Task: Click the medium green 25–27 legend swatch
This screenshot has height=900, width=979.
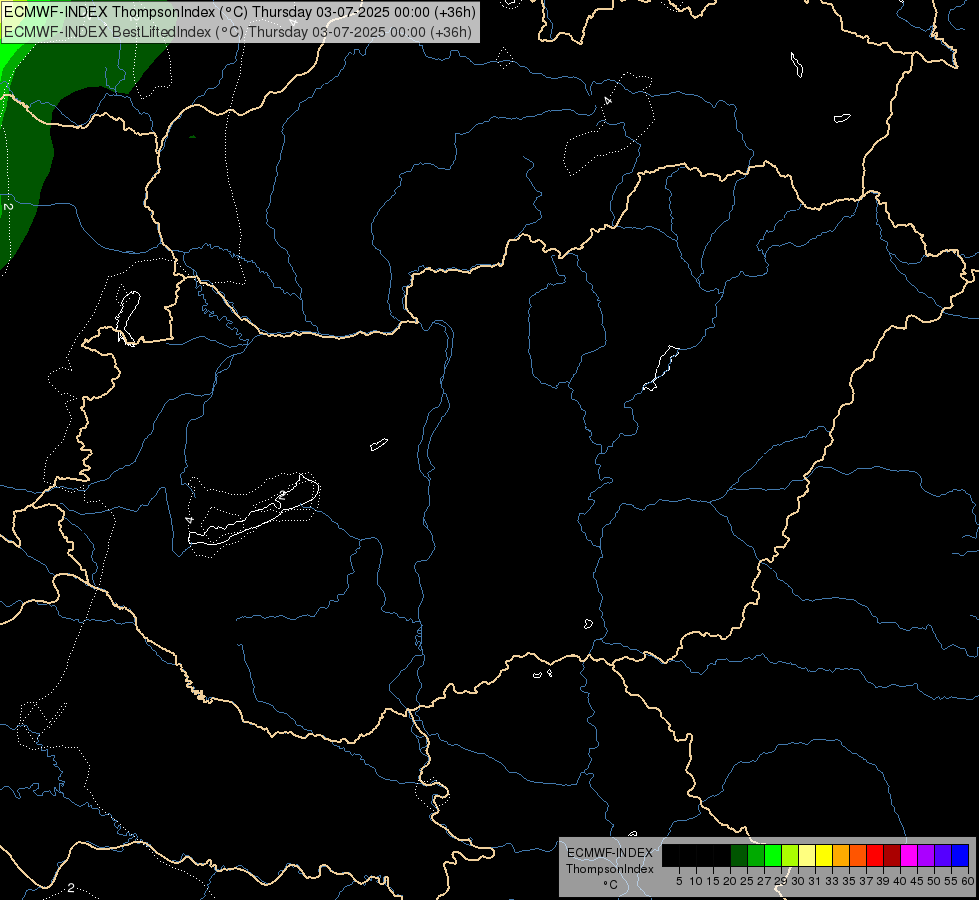Action: coord(756,855)
